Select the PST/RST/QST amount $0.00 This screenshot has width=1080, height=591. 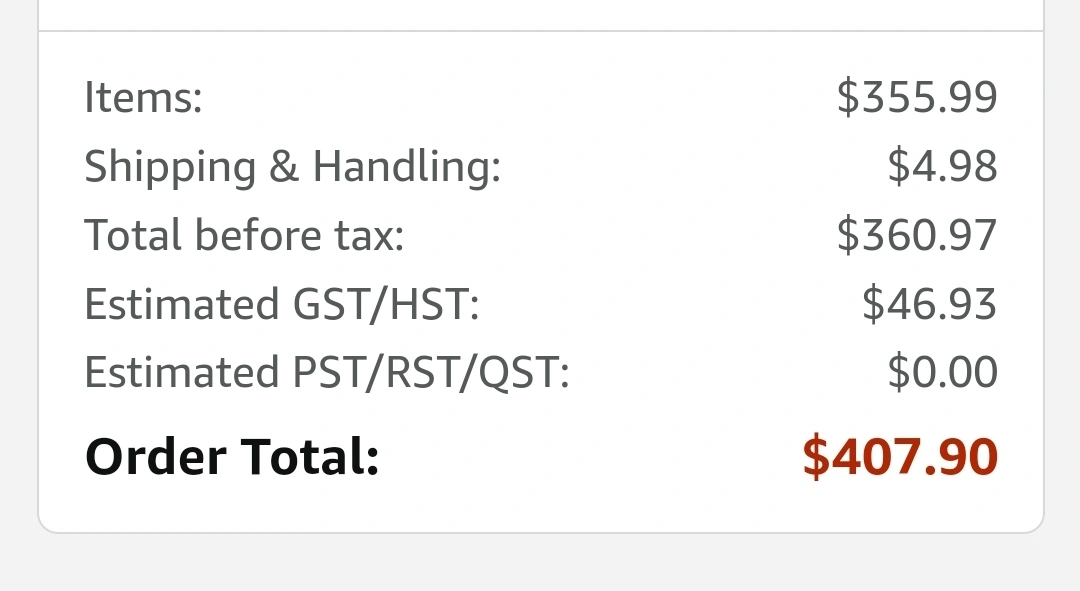pos(942,373)
